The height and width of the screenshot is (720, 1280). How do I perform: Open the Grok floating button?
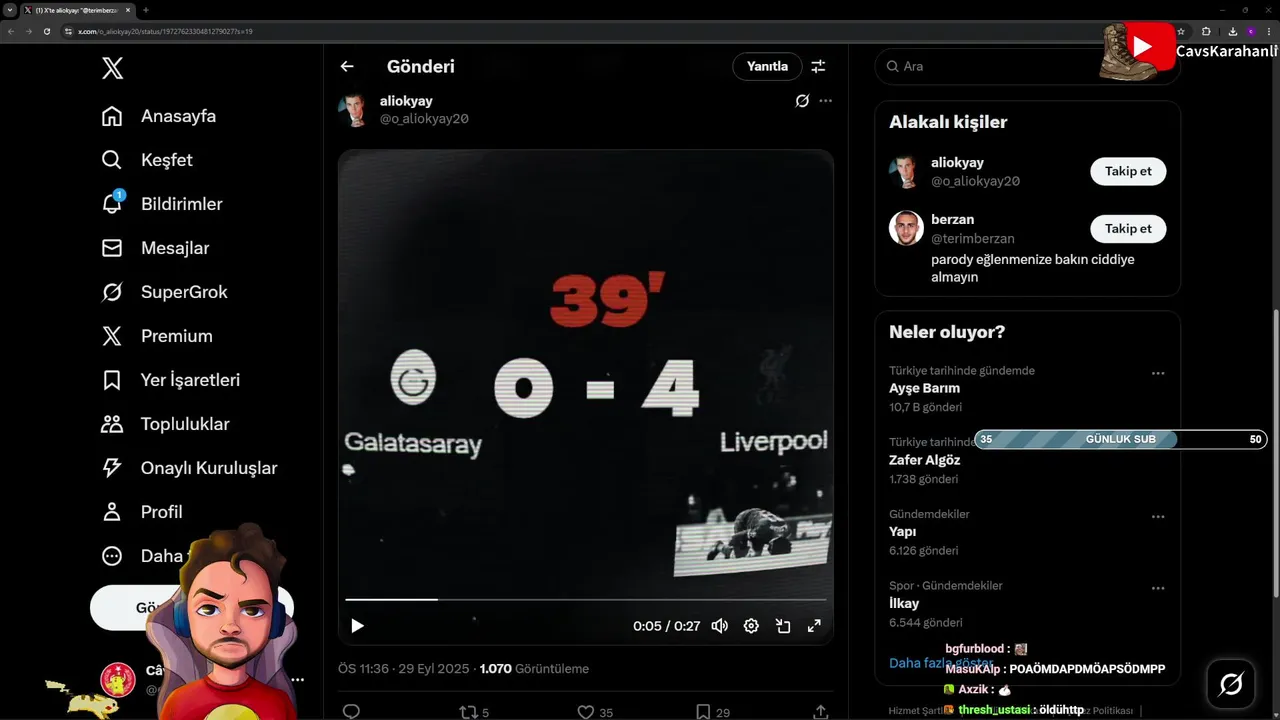1231,684
